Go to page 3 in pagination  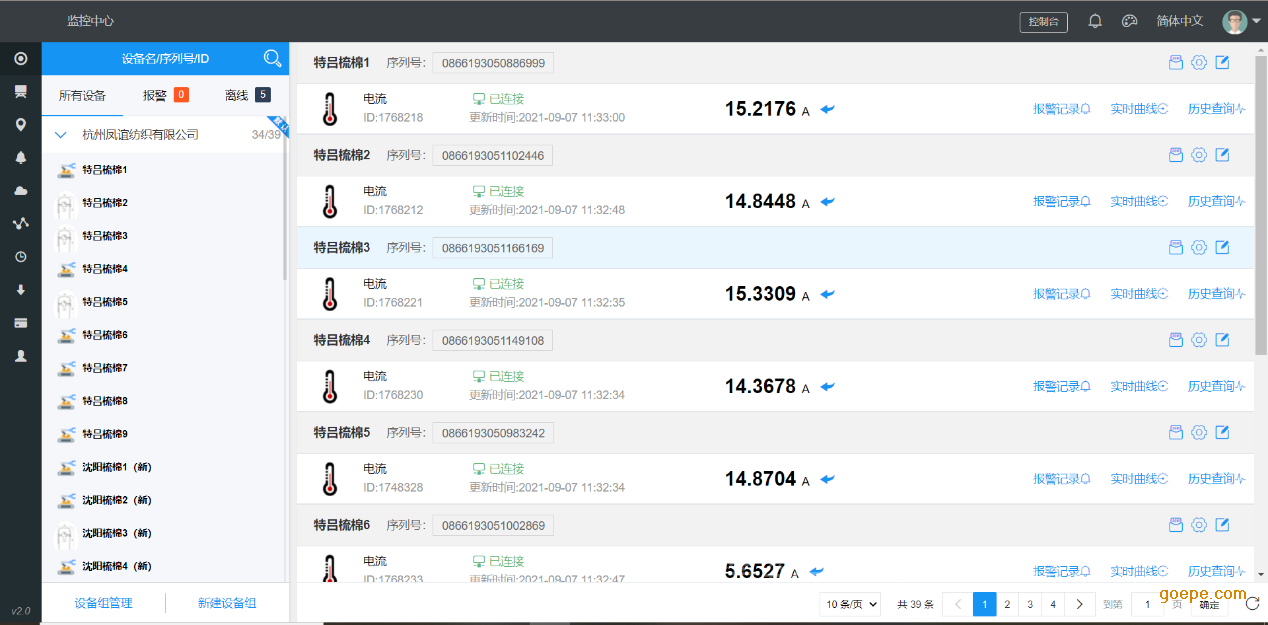[x=1030, y=604]
